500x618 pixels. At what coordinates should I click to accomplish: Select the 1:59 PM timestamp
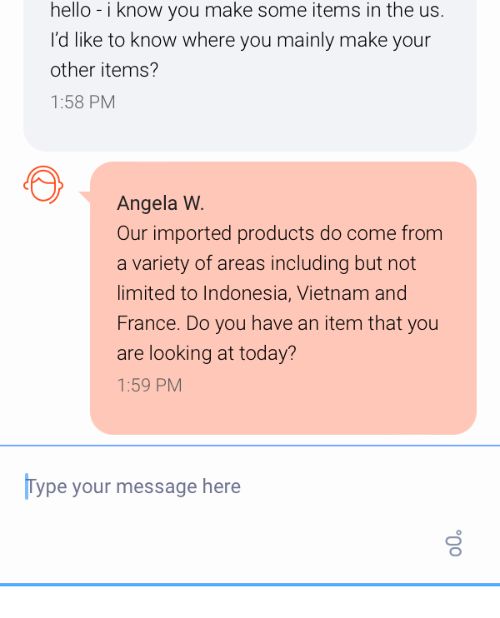pos(149,385)
